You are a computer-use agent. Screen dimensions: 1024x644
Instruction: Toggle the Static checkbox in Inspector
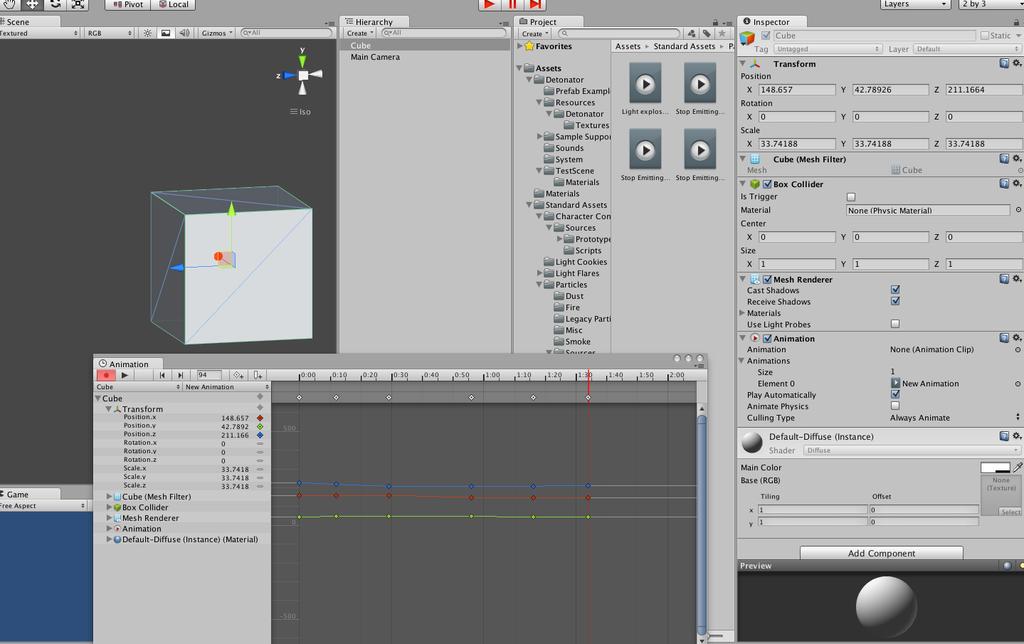(x=984, y=35)
